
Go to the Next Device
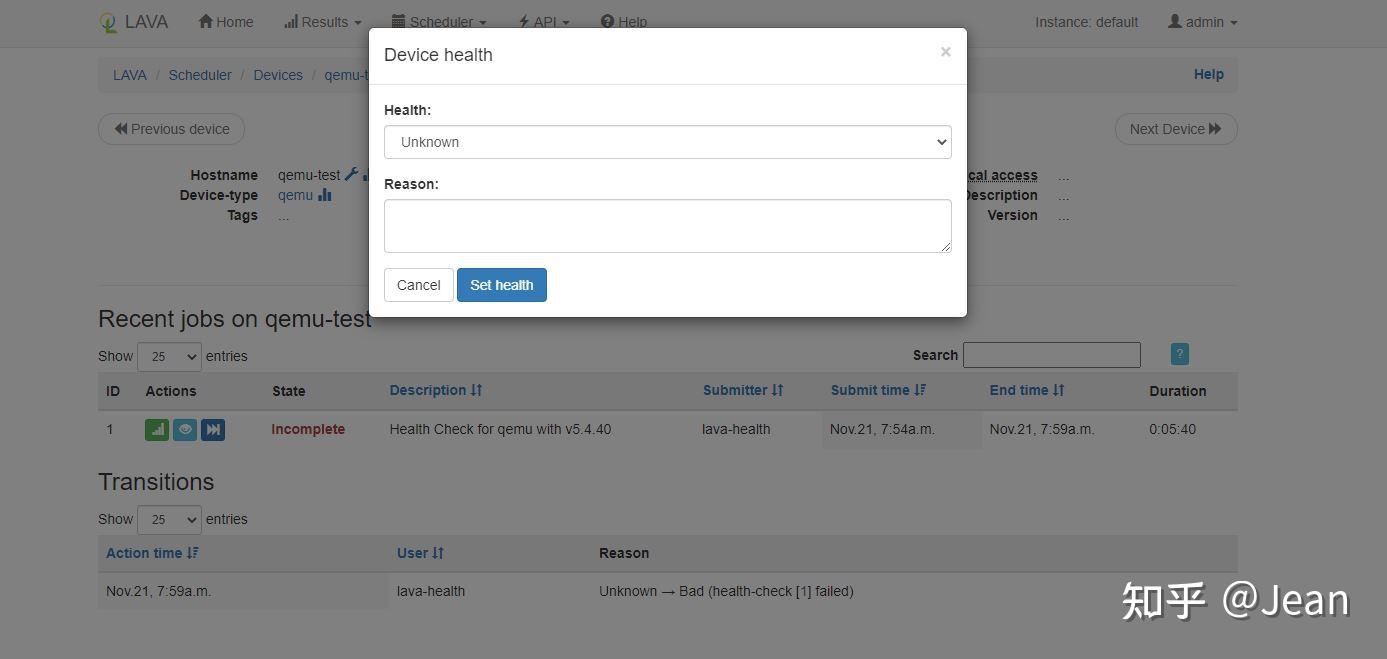(1175, 129)
